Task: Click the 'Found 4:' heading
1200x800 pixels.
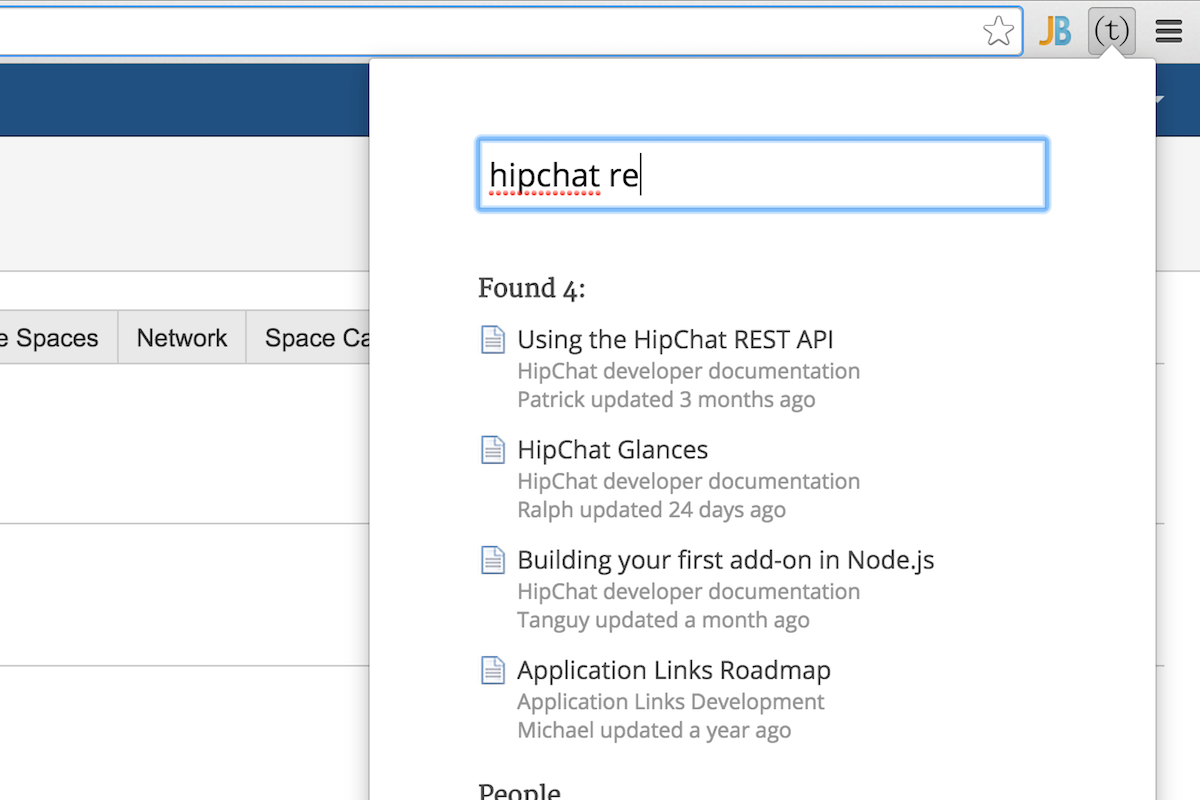Action: tap(532, 289)
